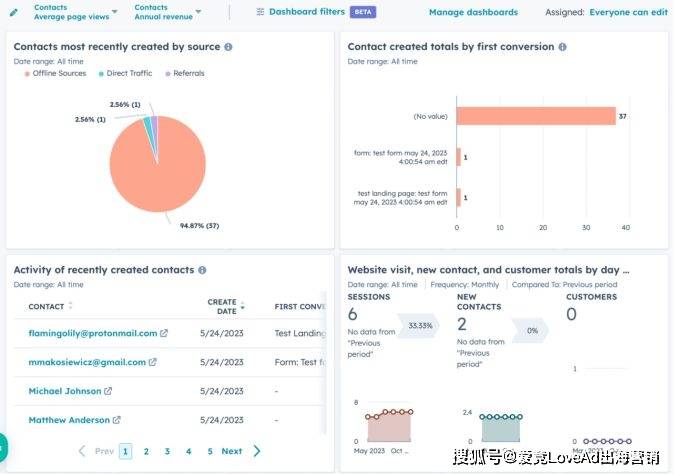
Task: Go to page 3 in pagination
Action: pyautogui.click(x=167, y=451)
